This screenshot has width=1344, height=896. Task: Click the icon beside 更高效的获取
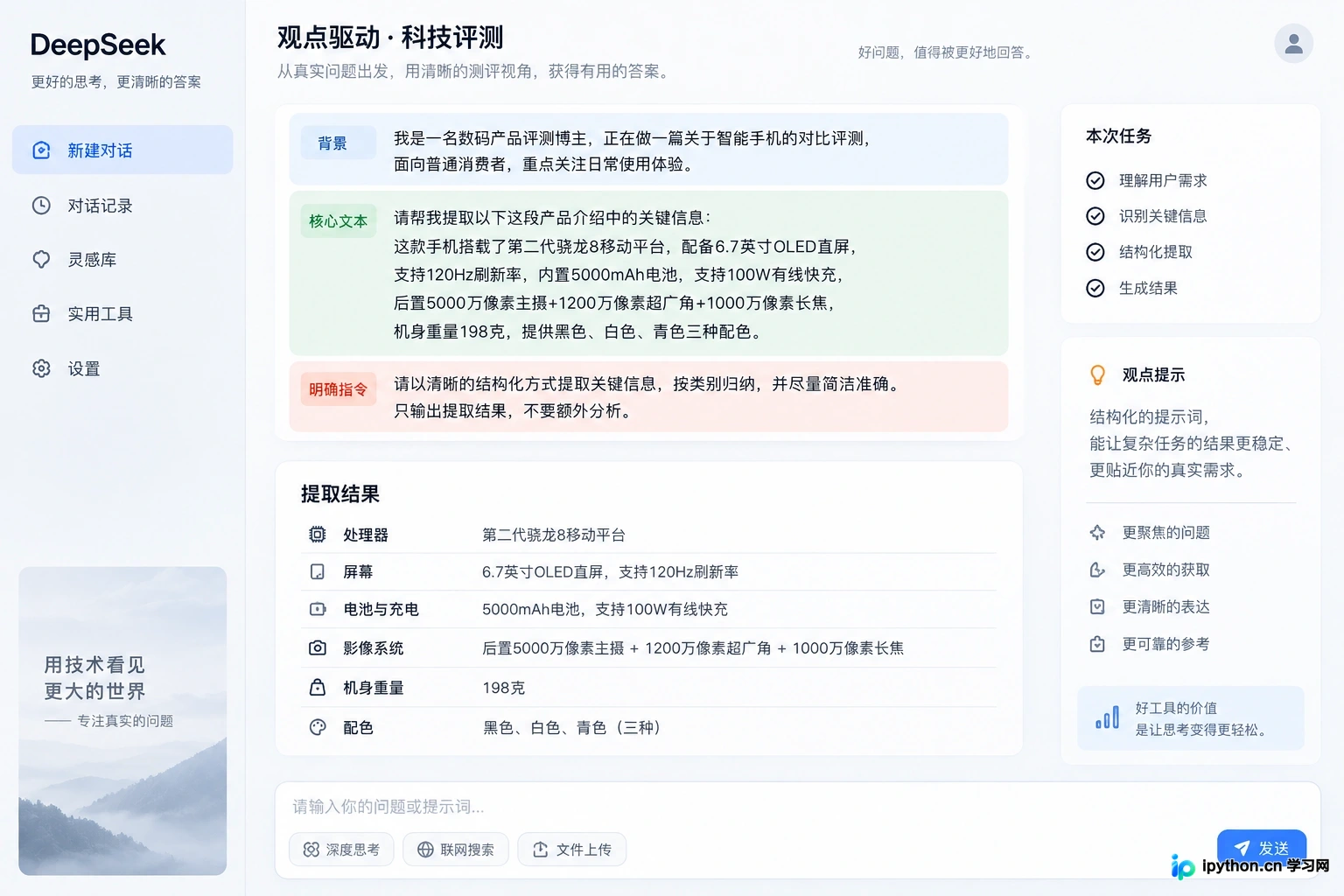[x=1097, y=570]
